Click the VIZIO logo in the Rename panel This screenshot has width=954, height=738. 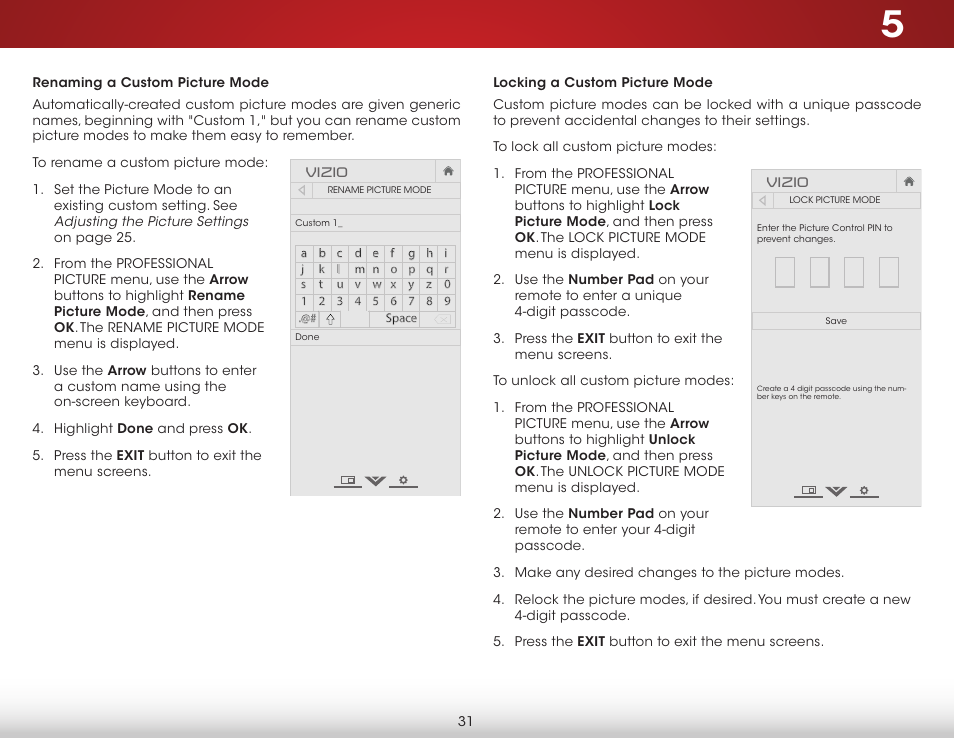(327, 172)
